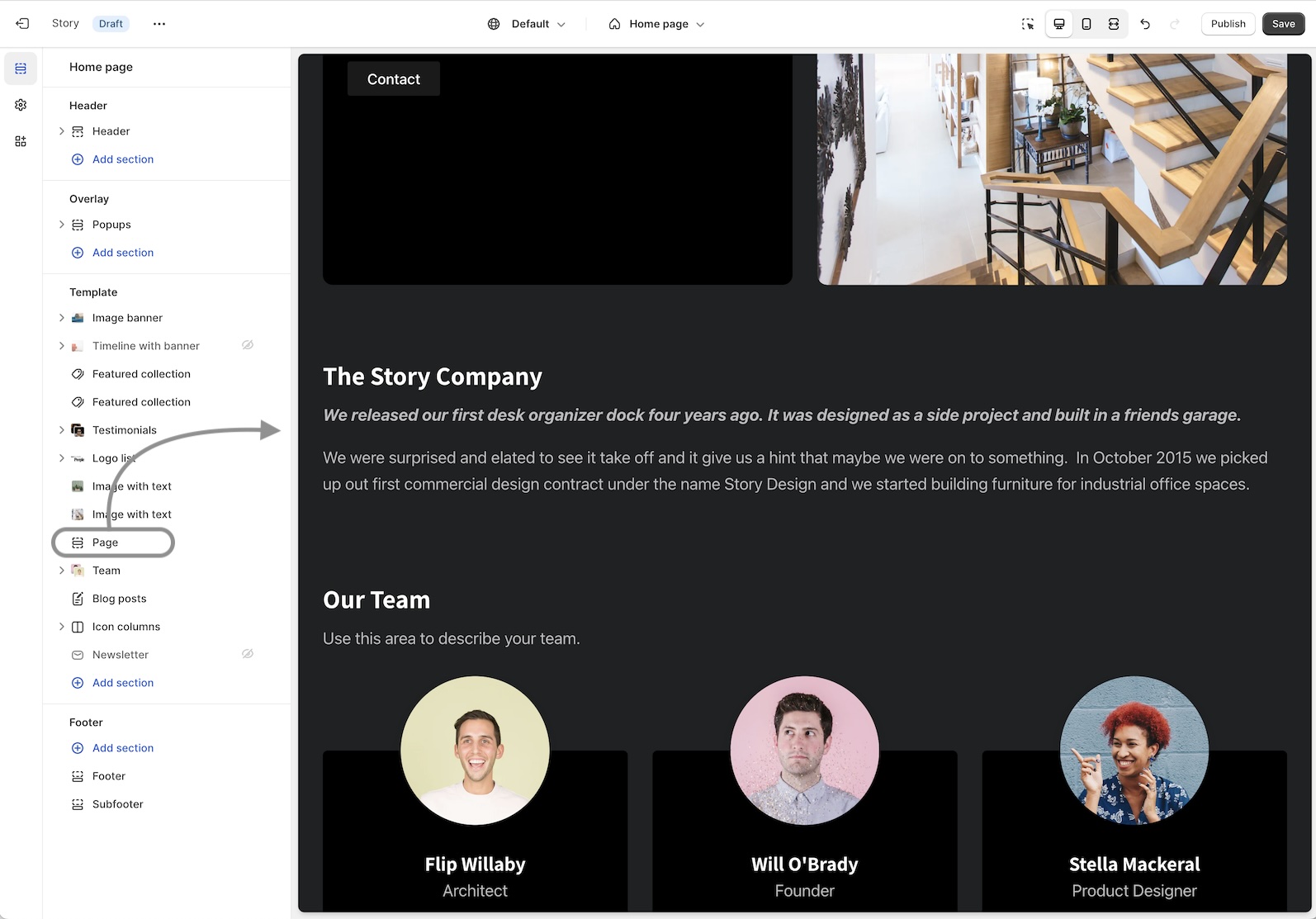Select the Blog posts section
Image resolution: width=1316 pixels, height=919 pixels.
119,599
